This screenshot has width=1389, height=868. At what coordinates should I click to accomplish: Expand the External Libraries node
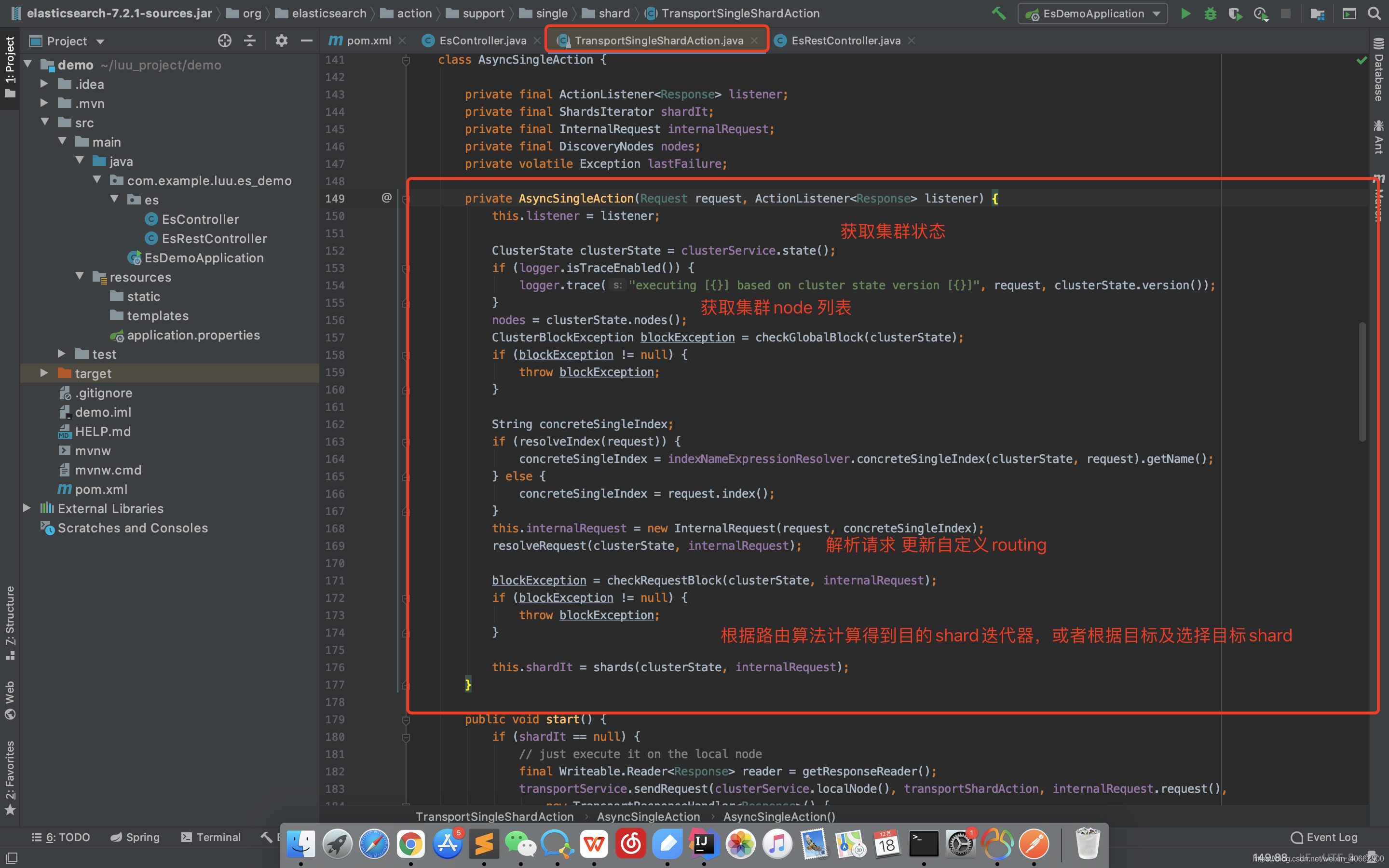click(27, 508)
